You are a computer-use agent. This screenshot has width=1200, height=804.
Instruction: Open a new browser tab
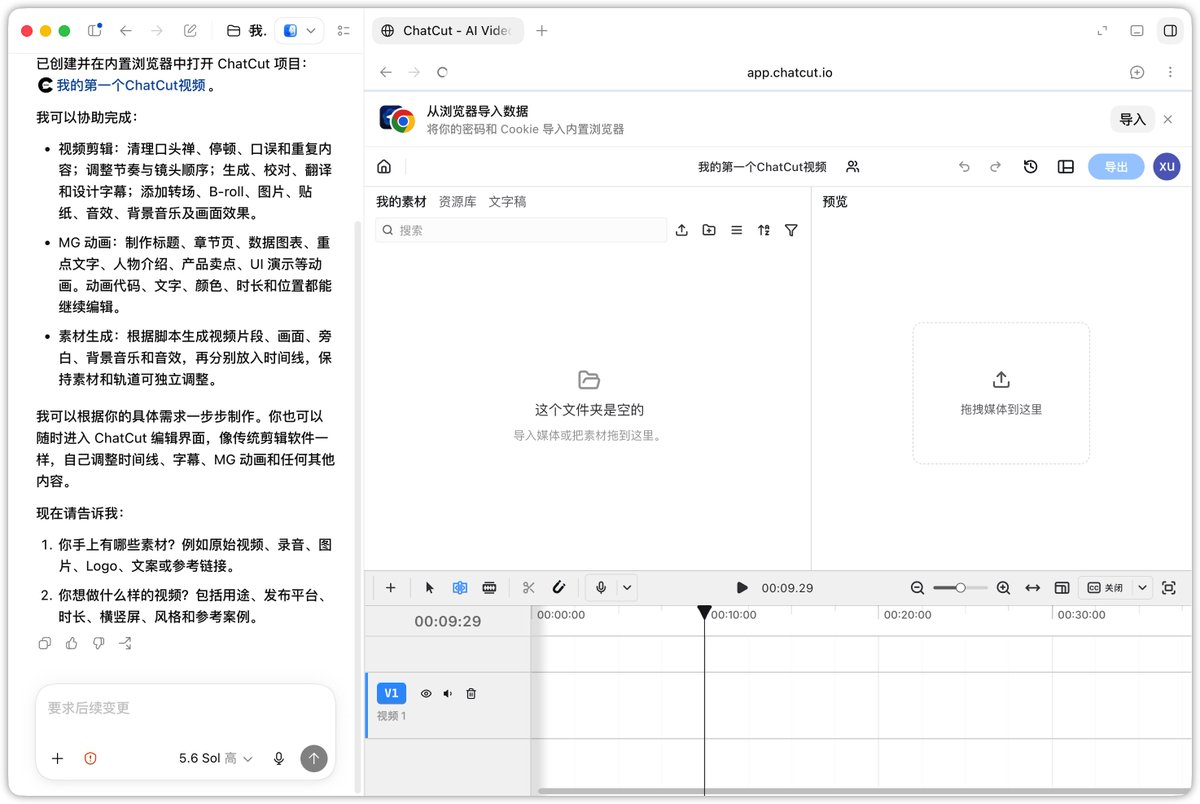click(542, 31)
